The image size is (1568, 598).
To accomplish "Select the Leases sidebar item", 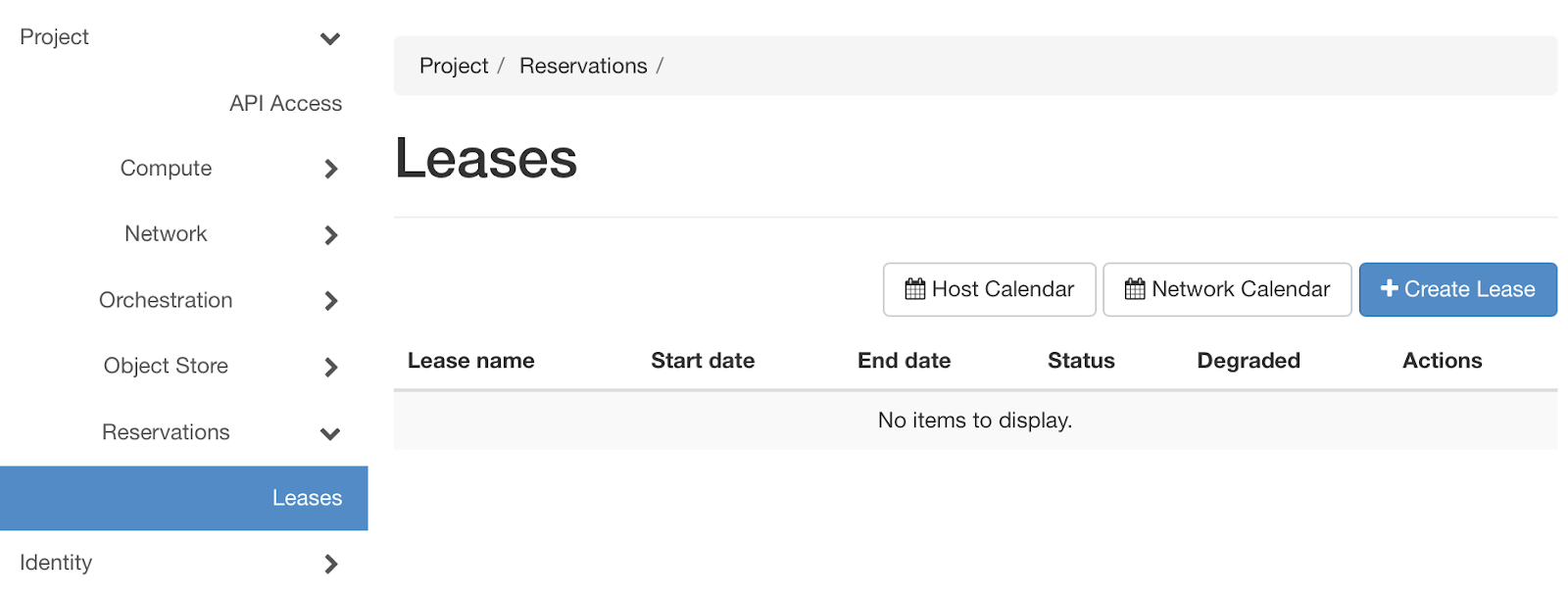I will tap(307, 498).
